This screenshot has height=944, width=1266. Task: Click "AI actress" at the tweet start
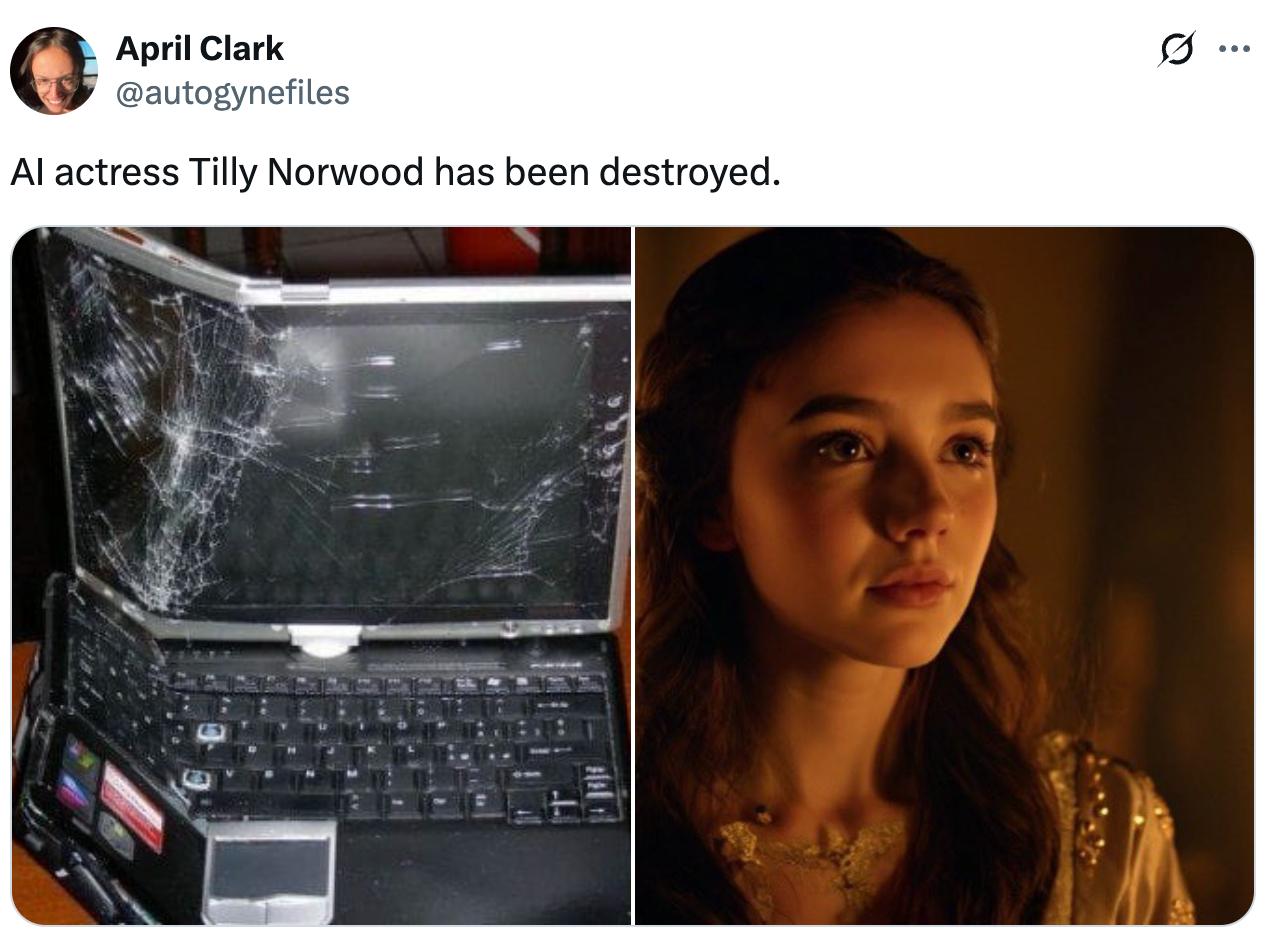tap(94, 172)
